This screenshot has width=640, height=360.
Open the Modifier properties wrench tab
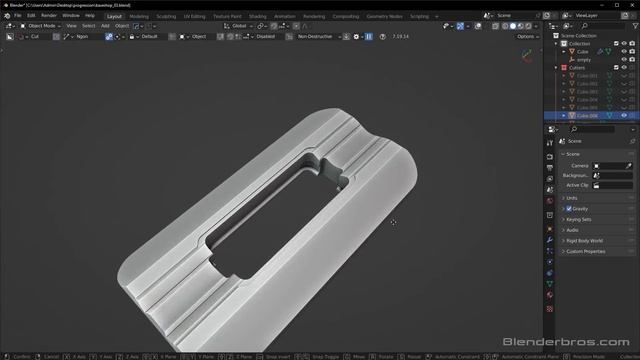[550, 240]
